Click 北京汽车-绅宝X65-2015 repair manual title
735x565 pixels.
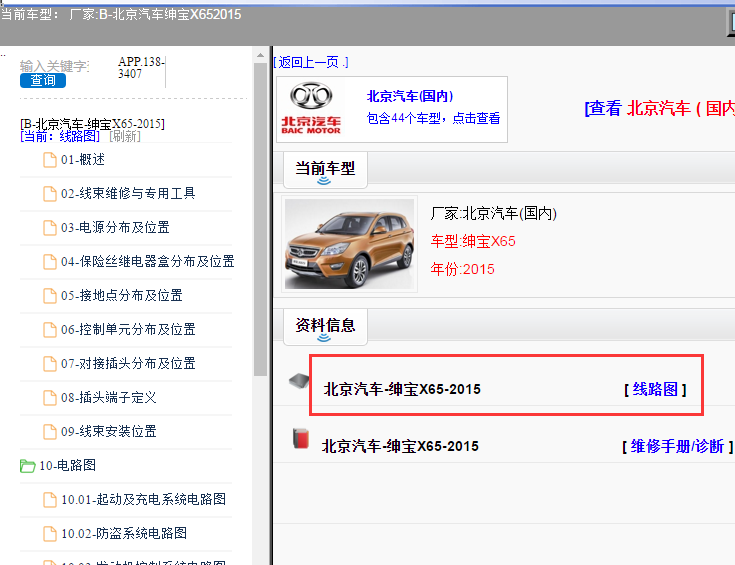click(x=400, y=446)
